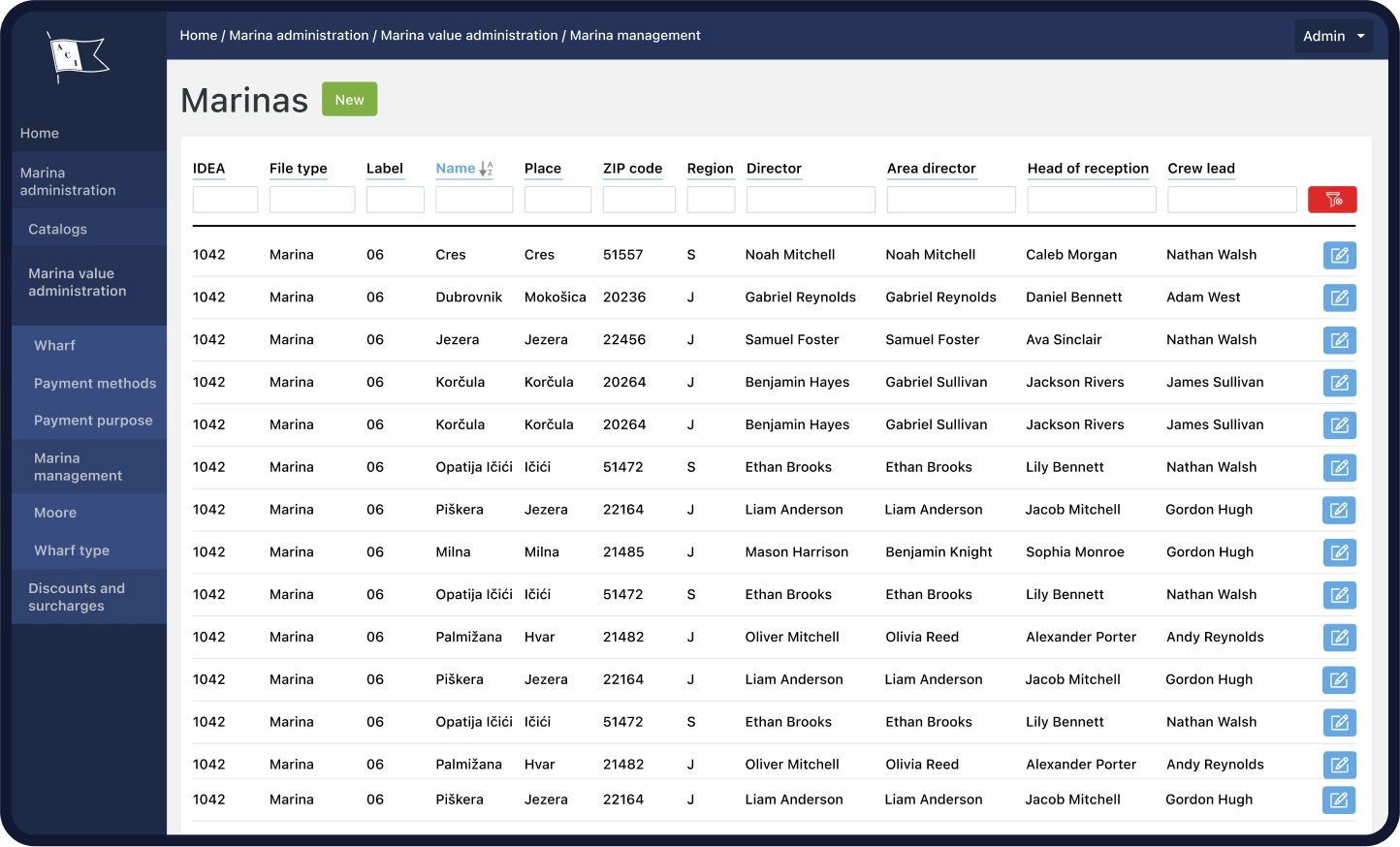Click Home breadcrumb link
This screenshot has height=847, width=1400.
click(x=199, y=35)
